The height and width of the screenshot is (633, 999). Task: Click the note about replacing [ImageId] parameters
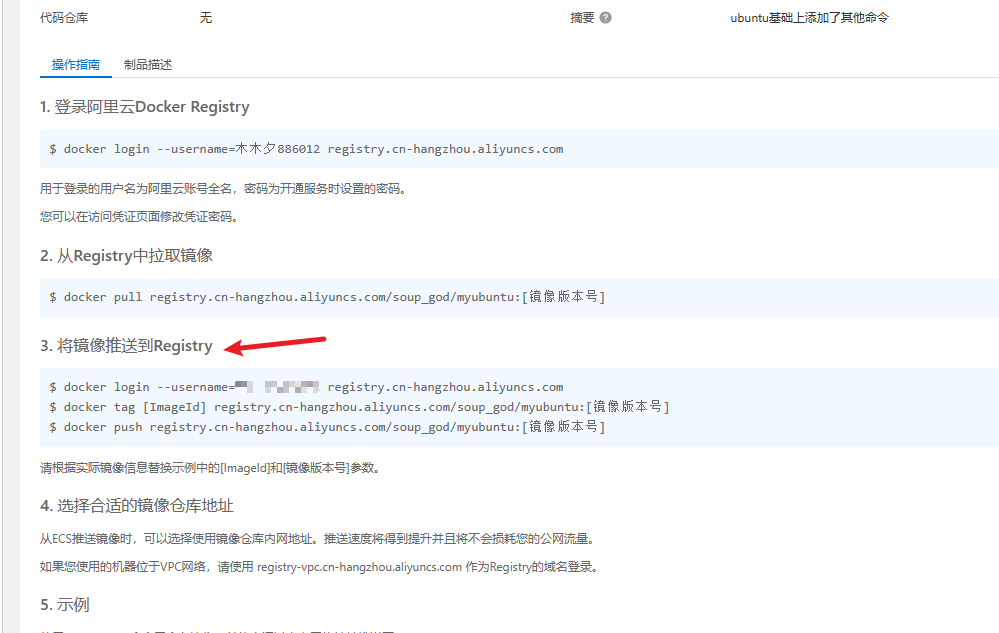click(x=209, y=467)
